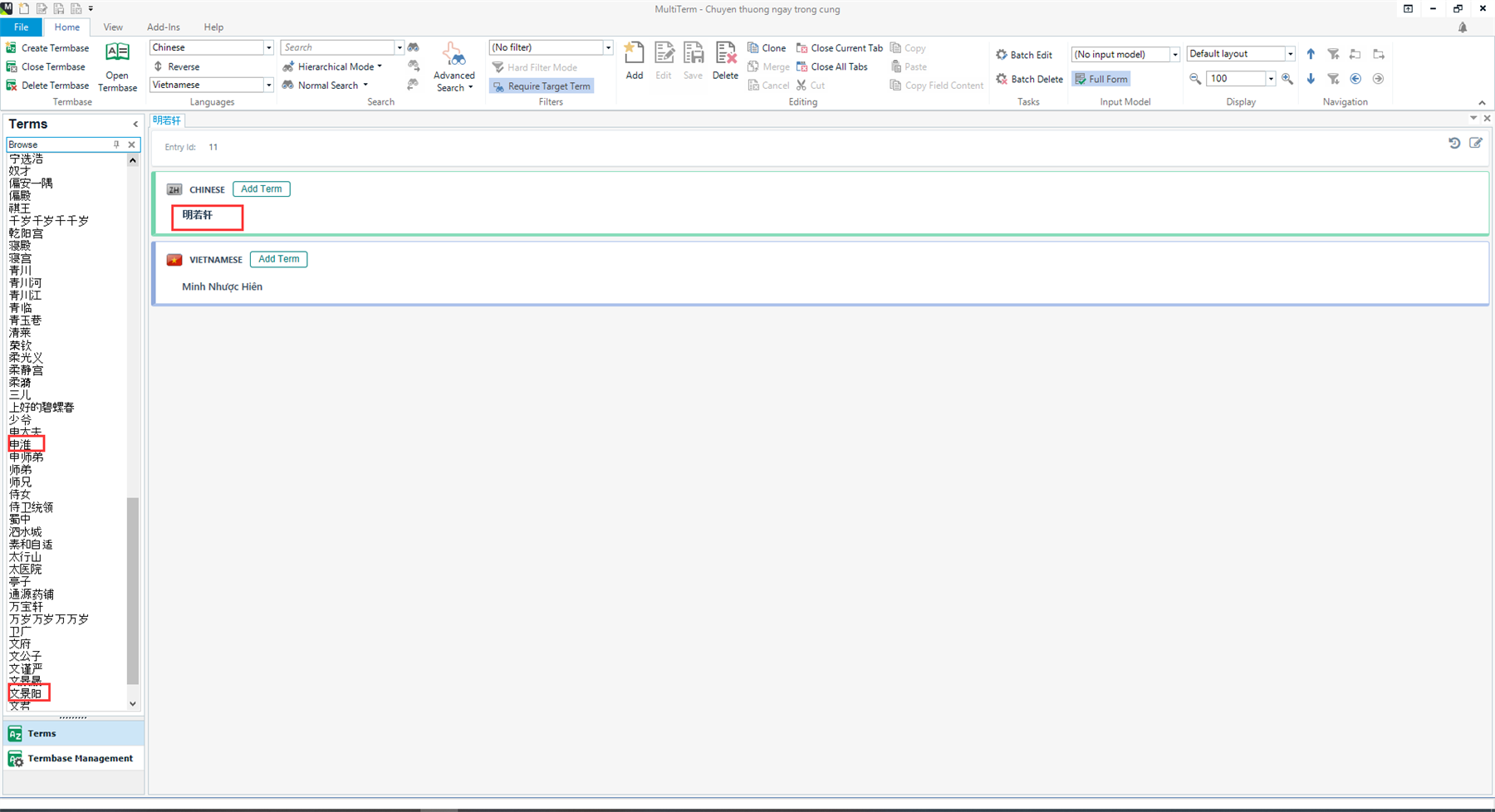
Task: Open the File menu
Action: [x=22, y=27]
